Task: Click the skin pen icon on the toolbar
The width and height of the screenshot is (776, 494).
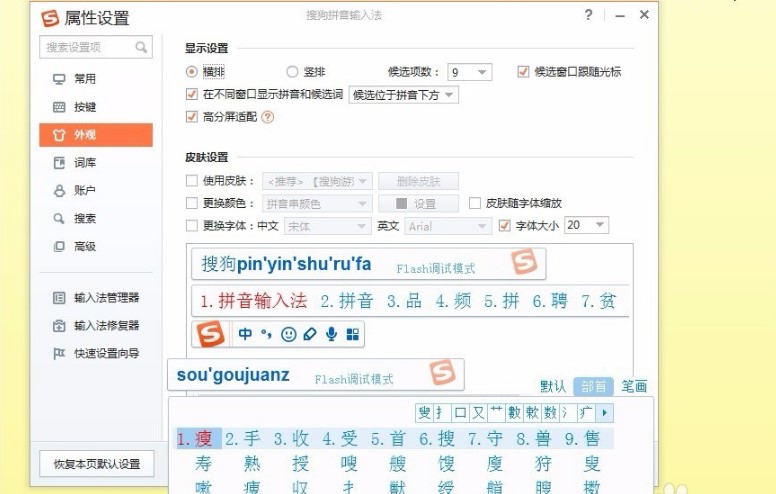Action: click(310, 334)
